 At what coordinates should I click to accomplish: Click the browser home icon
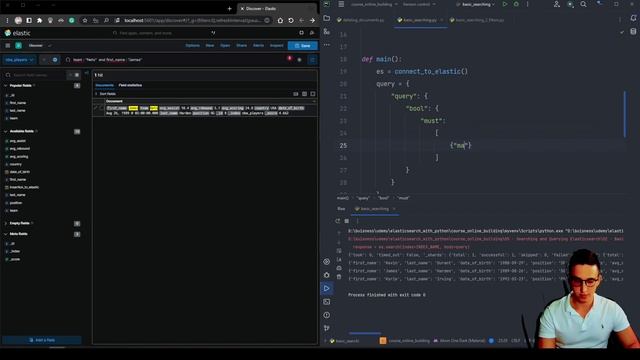tap(280, 20)
